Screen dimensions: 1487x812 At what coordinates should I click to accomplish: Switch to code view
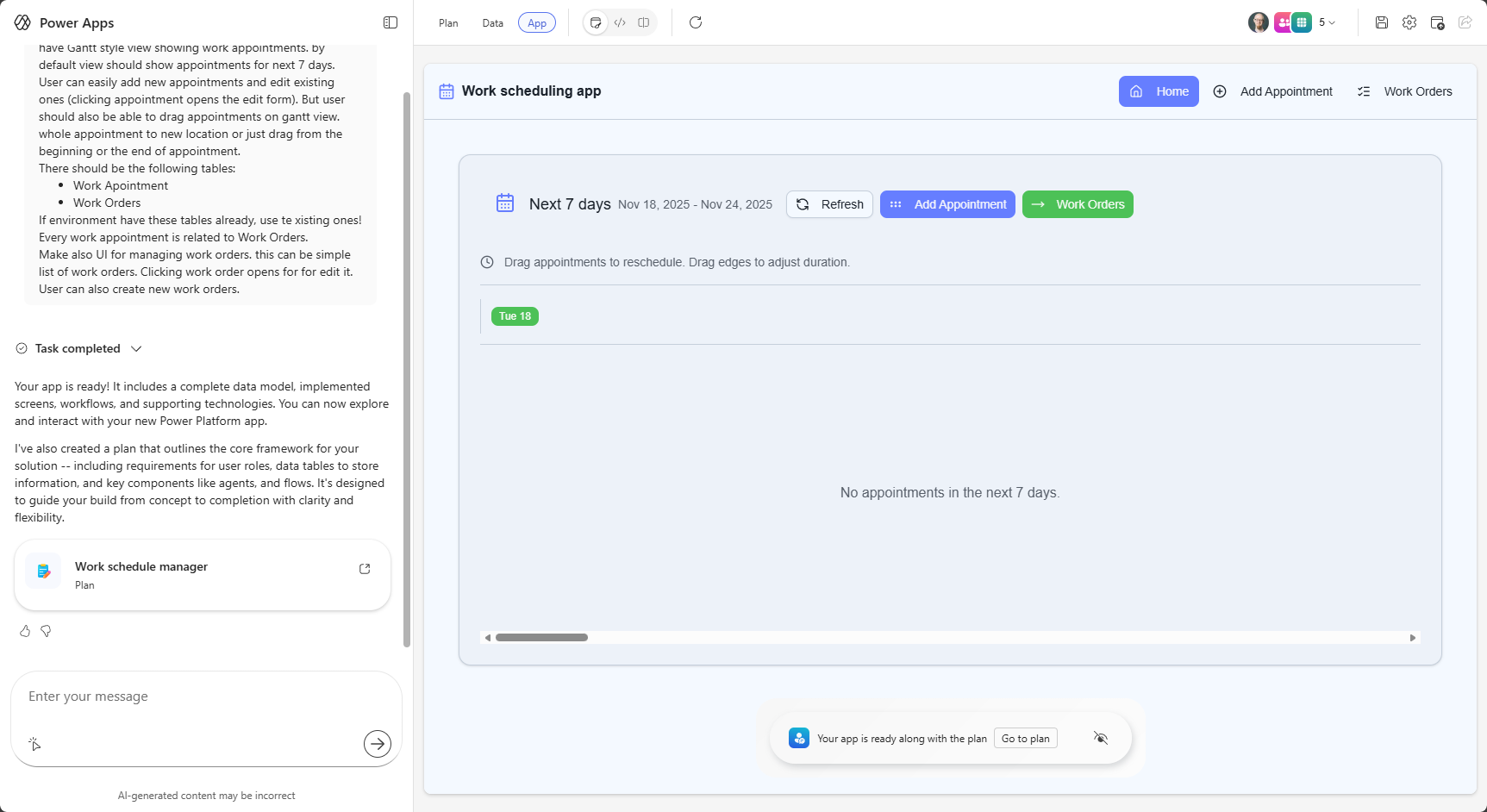point(620,22)
